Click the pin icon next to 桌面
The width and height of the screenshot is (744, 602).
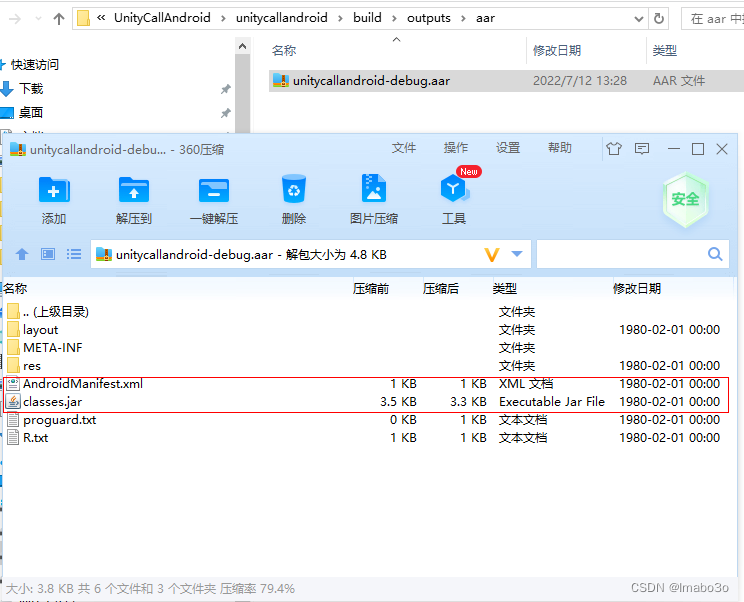pyautogui.click(x=226, y=113)
